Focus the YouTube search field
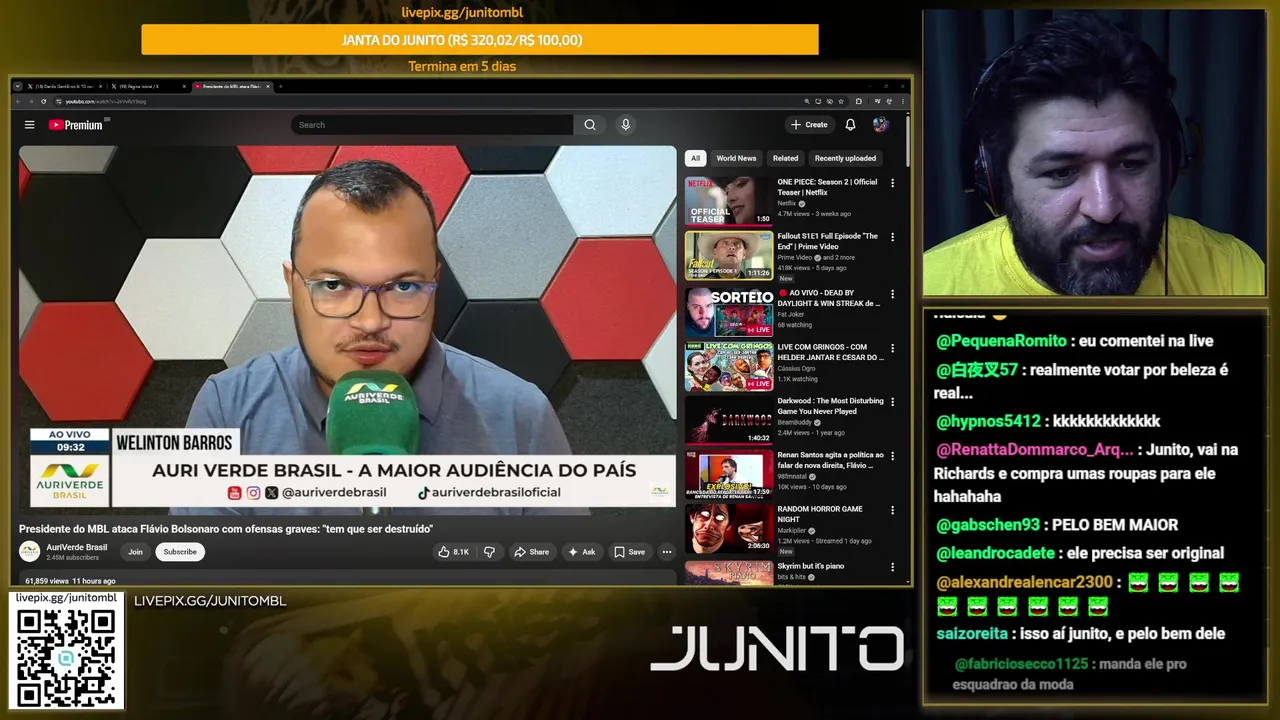Viewport: 1280px width, 720px height. (x=432, y=125)
